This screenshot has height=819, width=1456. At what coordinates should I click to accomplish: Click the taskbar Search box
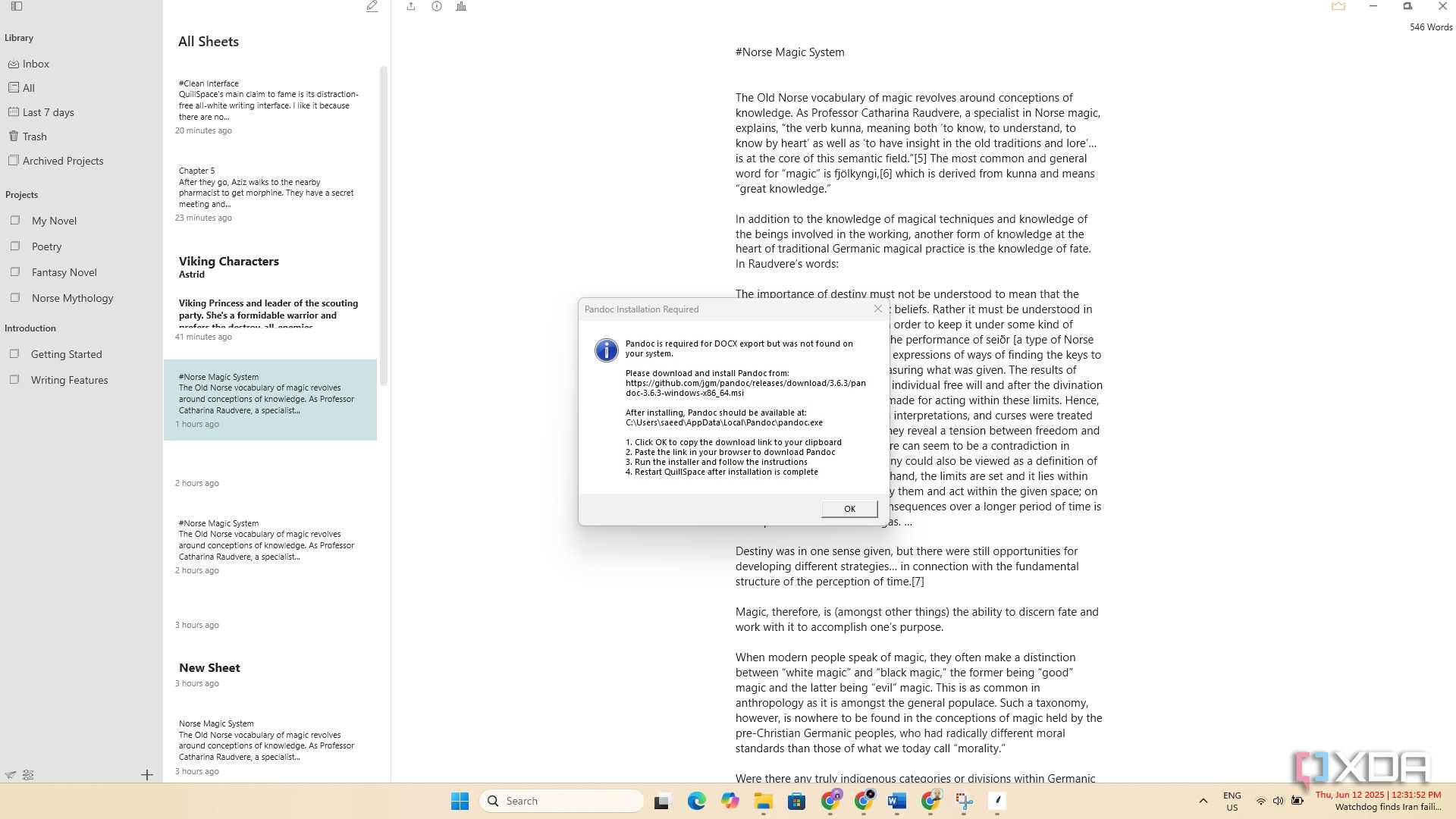[x=562, y=801]
